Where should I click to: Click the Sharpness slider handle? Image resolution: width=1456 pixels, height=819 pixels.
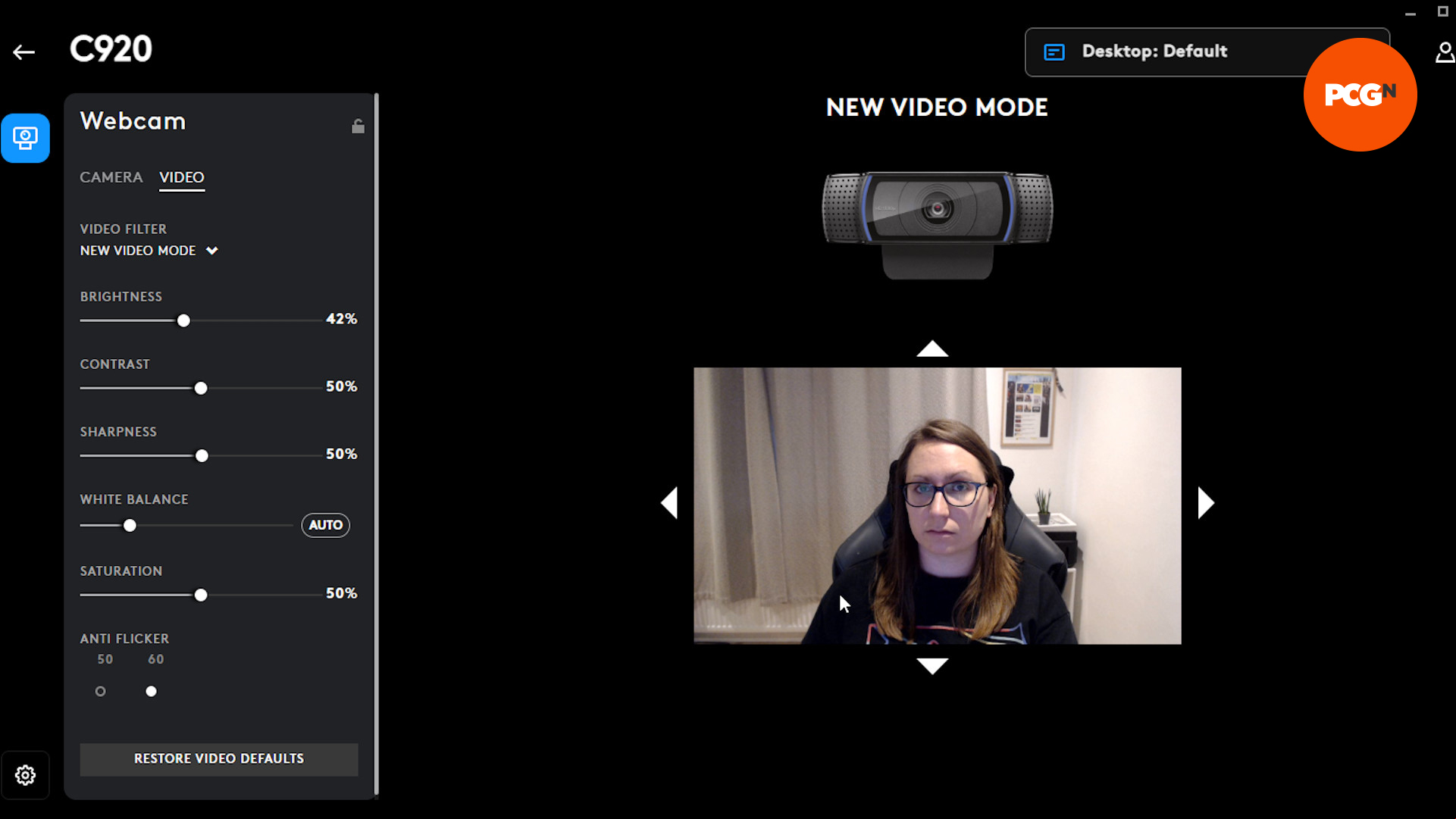(202, 455)
